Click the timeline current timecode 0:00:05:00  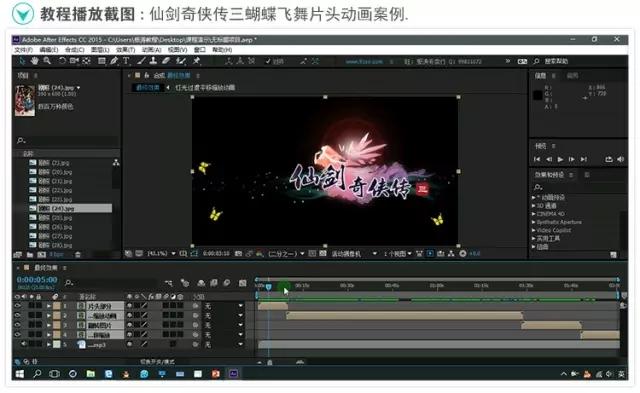37,280
